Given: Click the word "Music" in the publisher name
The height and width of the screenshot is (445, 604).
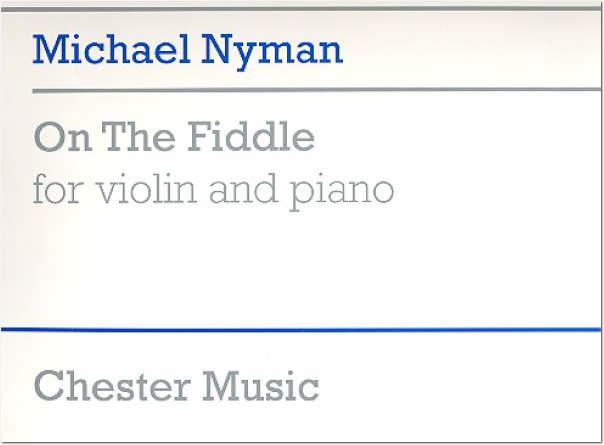Looking at the screenshot, I should [x=261, y=386].
